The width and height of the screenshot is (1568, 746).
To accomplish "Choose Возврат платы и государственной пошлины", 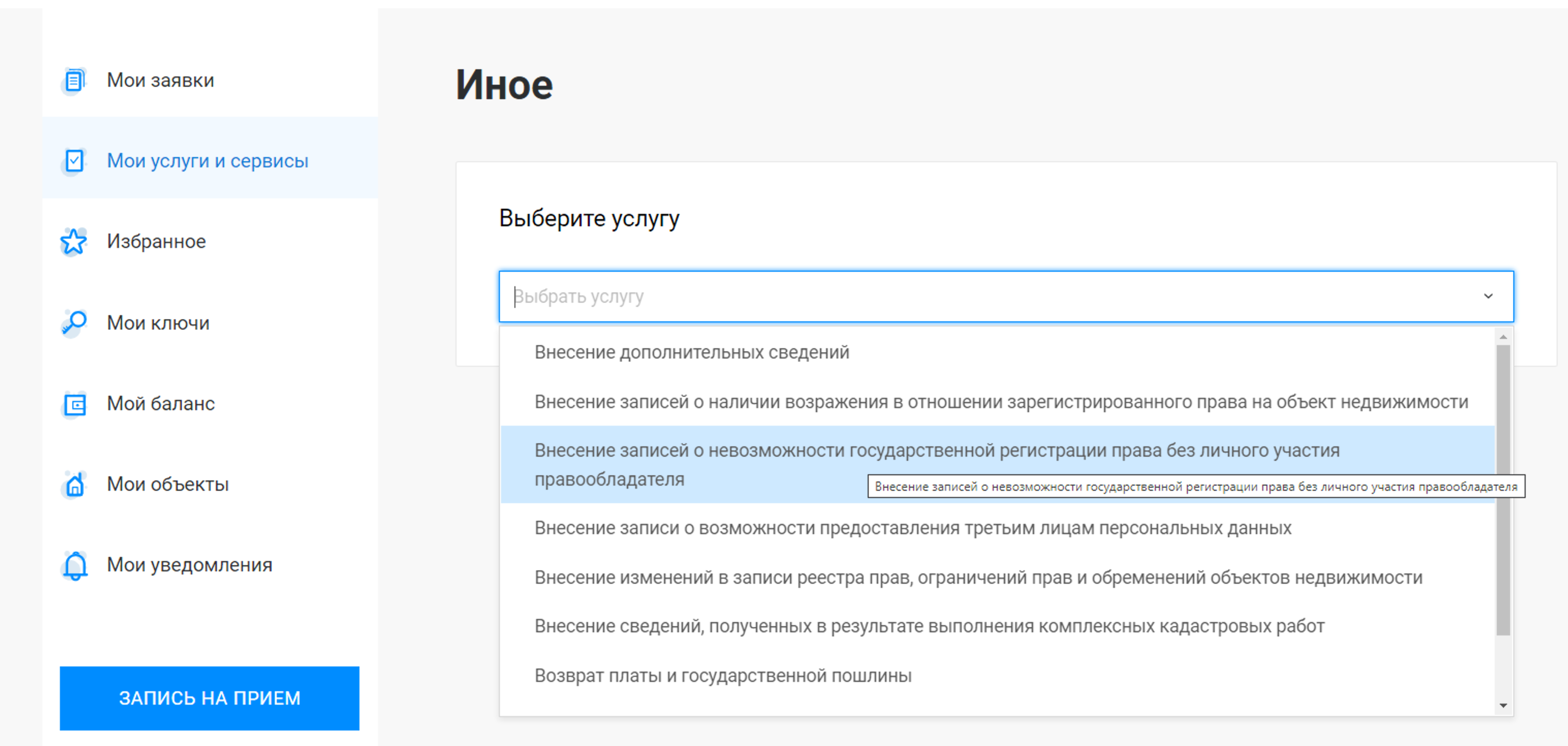I will 997,676.
